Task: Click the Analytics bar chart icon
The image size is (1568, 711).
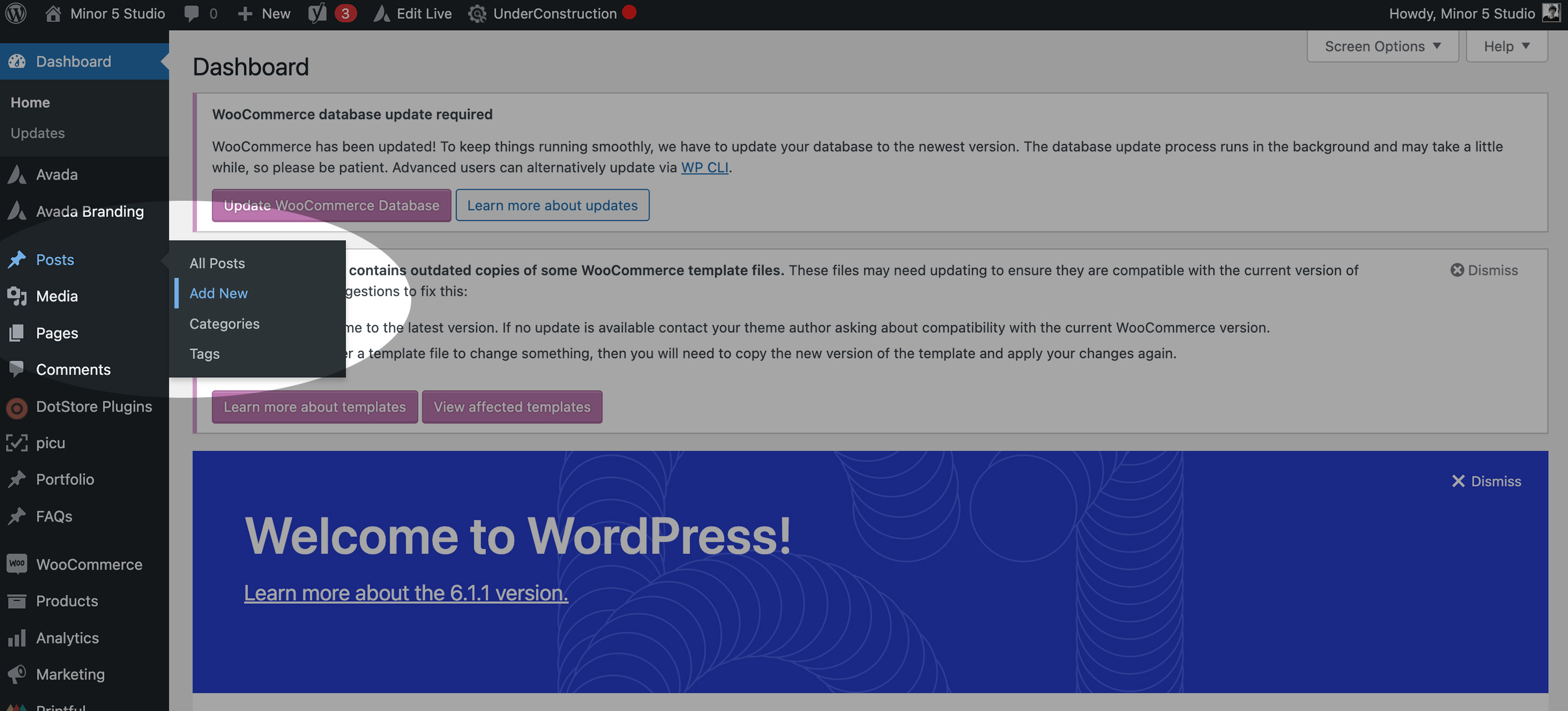Action: (x=17, y=637)
